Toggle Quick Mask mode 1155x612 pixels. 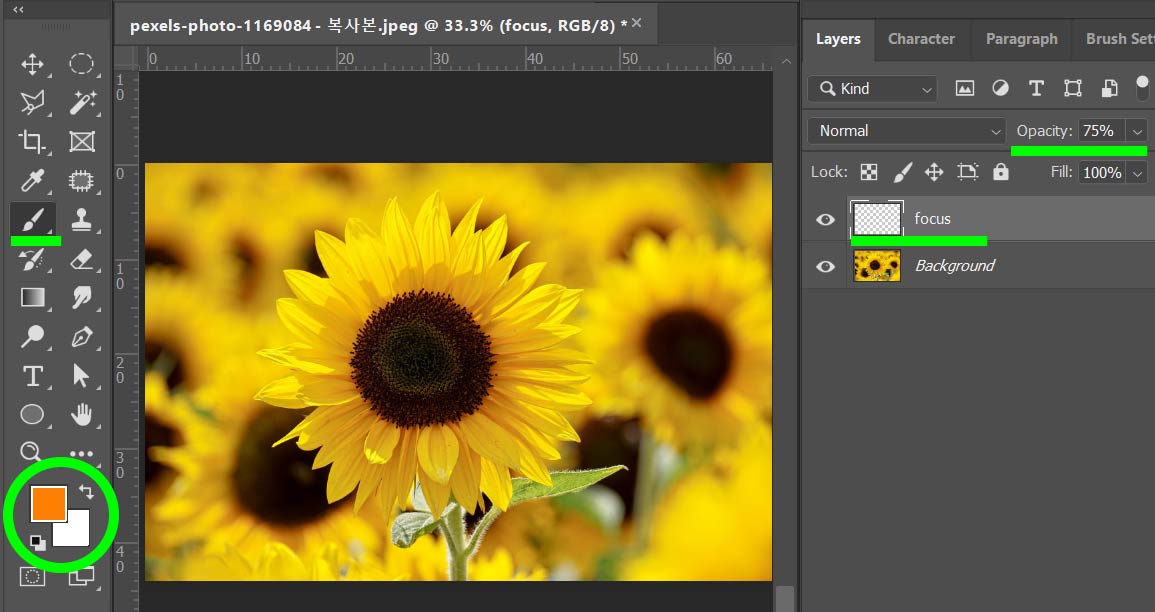(x=32, y=577)
